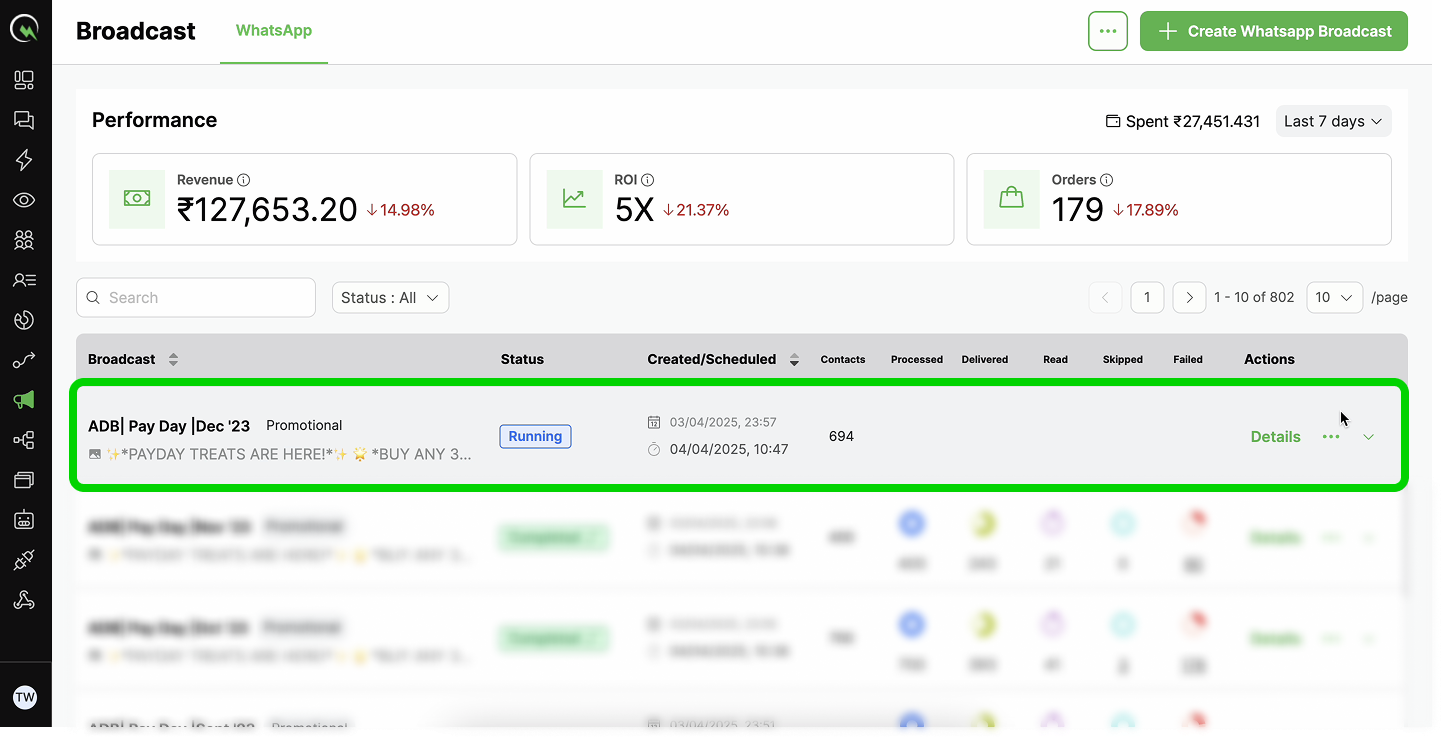Sort by the Broadcast column arrows
This screenshot has height=737, width=1442.
pyautogui.click(x=173, y=359)
